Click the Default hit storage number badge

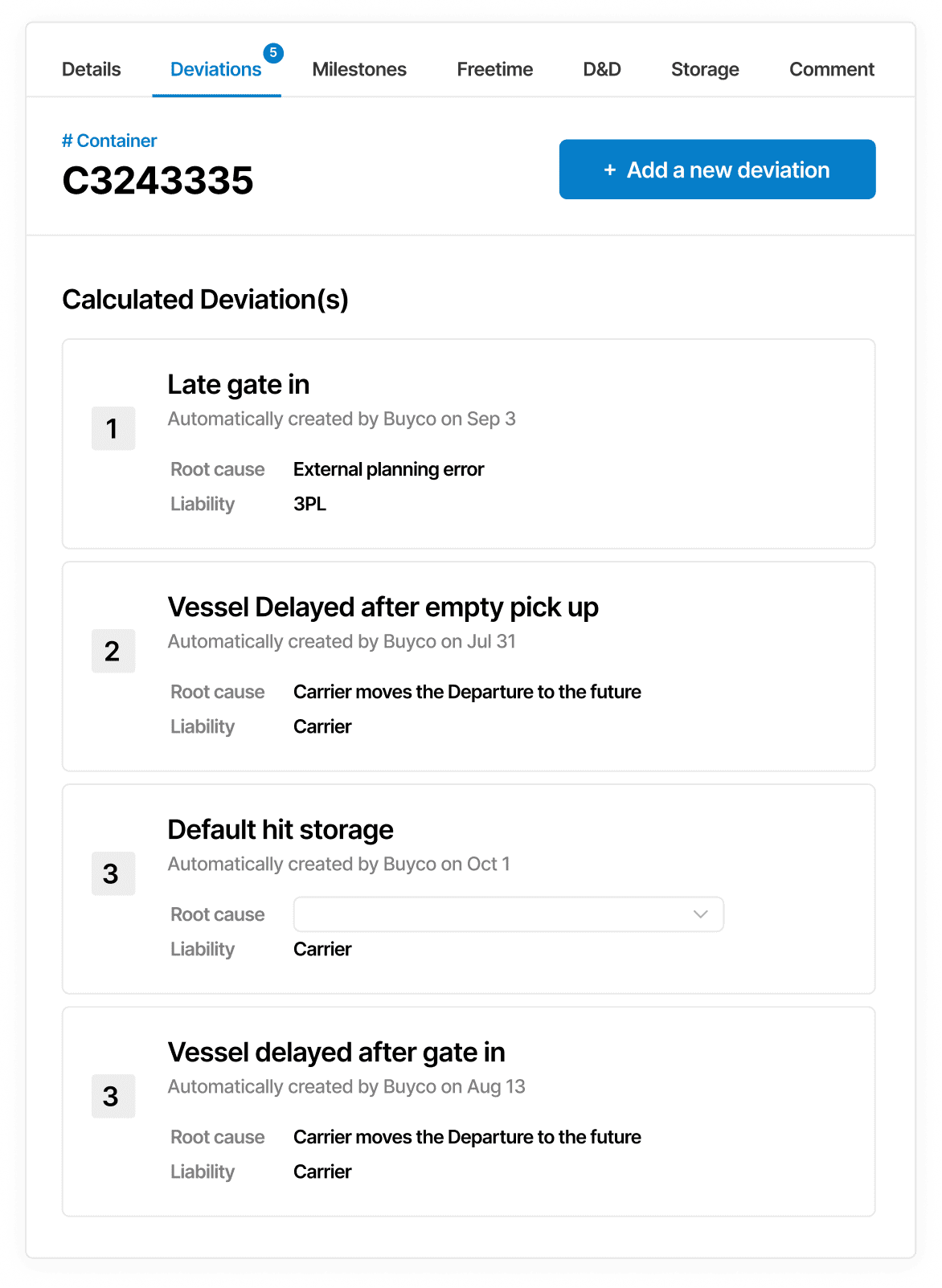tap(113, 873)
